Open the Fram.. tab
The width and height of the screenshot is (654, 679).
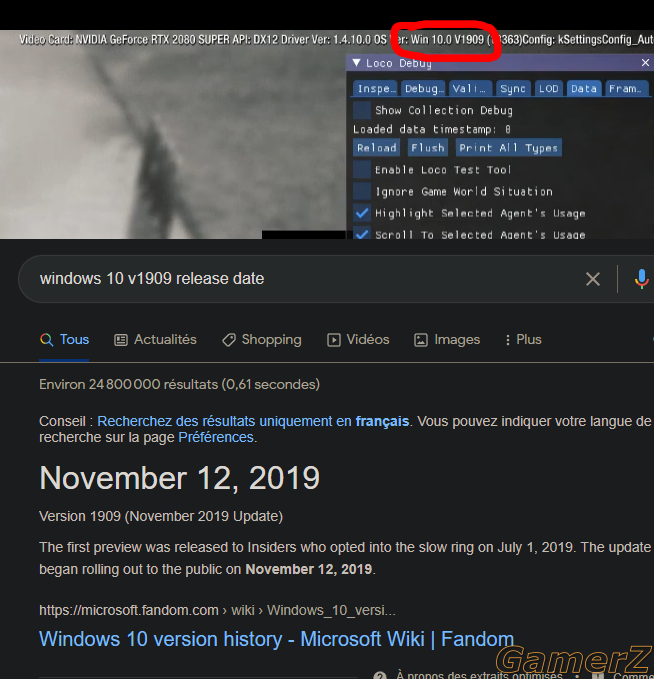pos(626,88)
